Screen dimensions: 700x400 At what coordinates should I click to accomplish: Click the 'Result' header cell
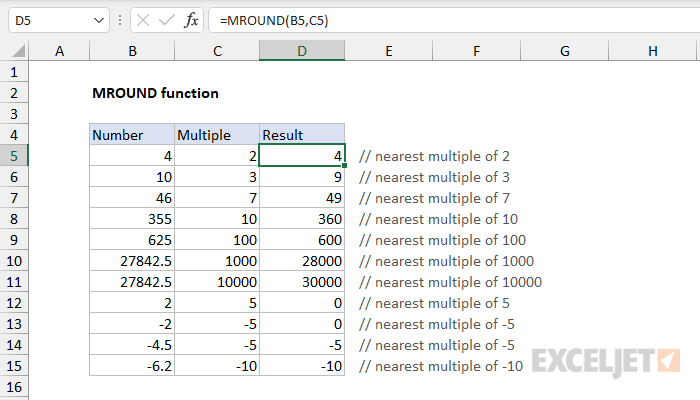tap(302, 135)
